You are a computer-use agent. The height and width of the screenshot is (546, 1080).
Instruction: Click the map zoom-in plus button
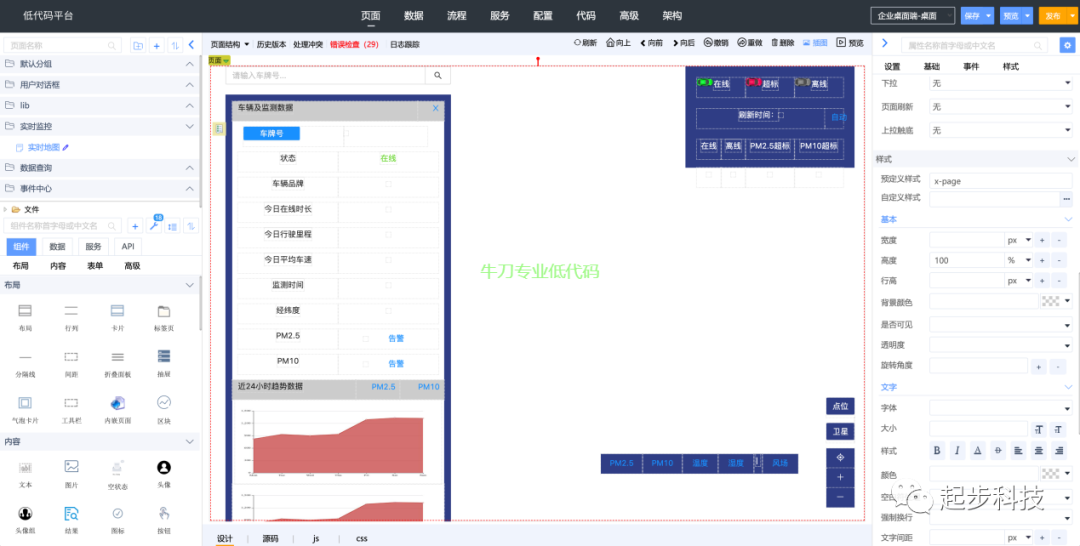(x=840, y=477)
